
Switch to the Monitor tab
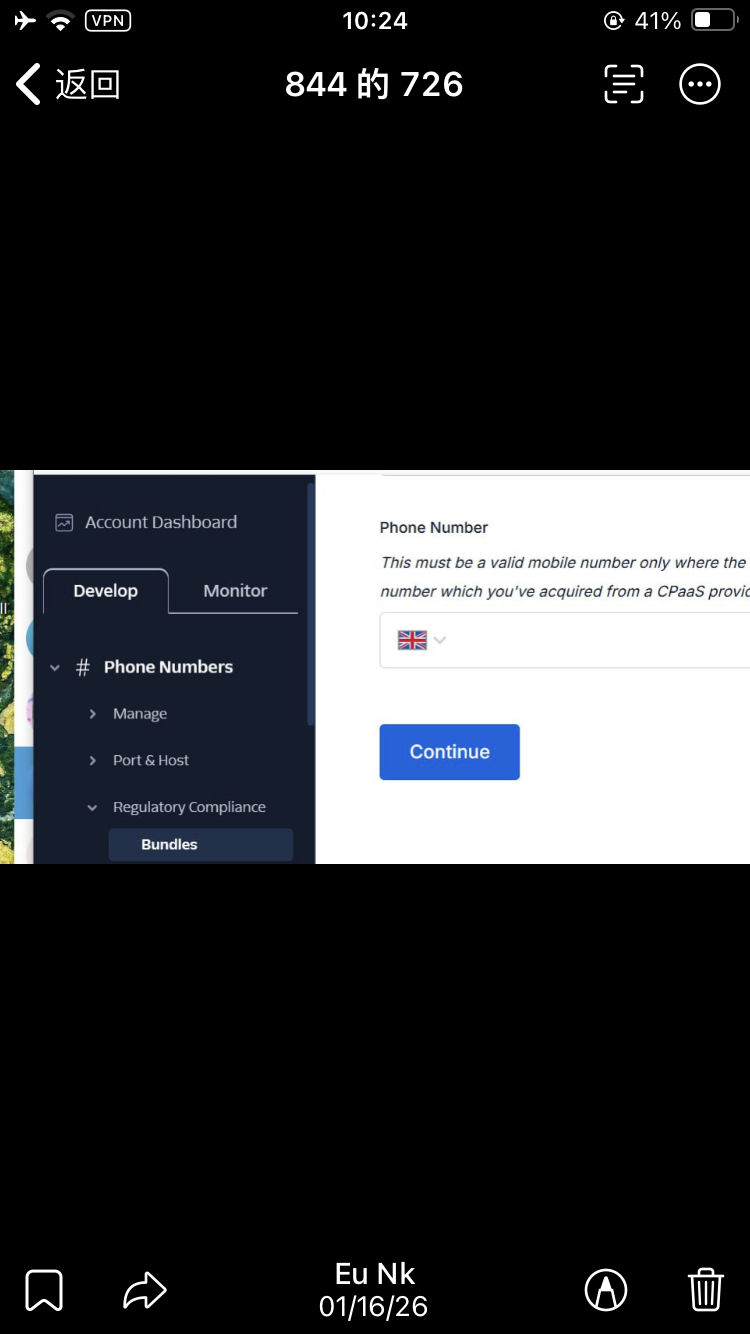[x=235, y=591]
